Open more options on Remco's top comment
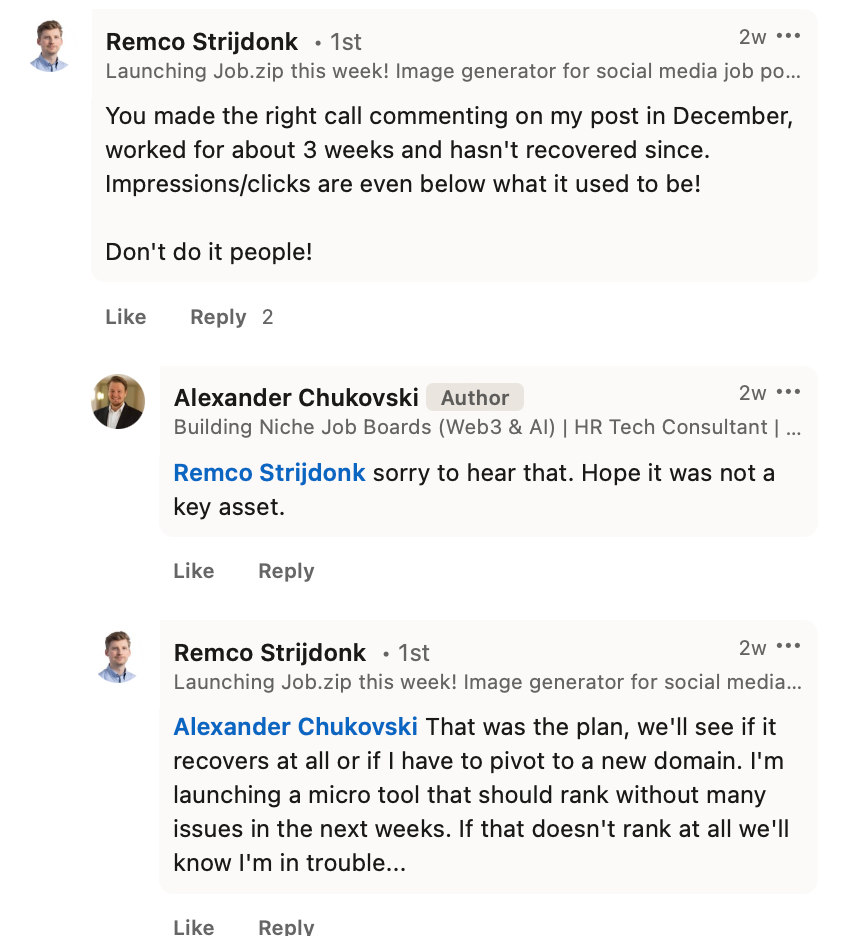 pos(789,37)
